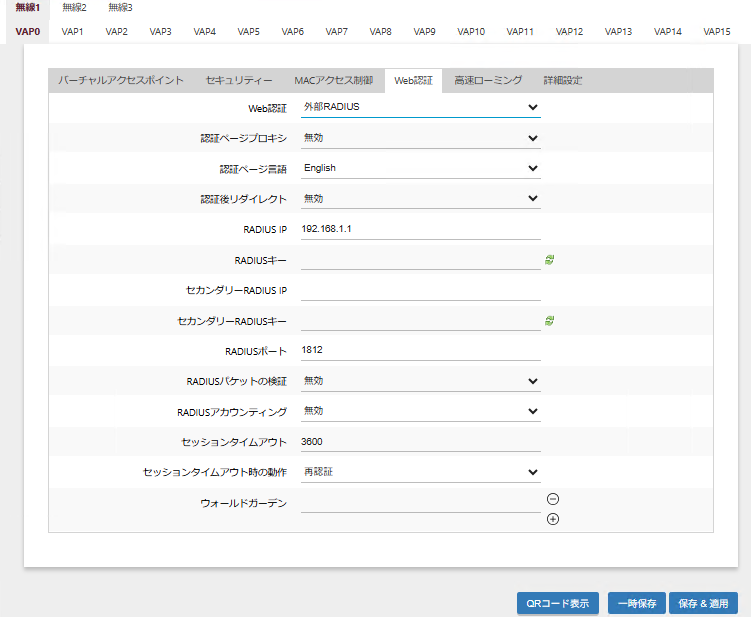
Task: Add ウォールドガーデン entry with plus icon
Action: pos(553,518)
